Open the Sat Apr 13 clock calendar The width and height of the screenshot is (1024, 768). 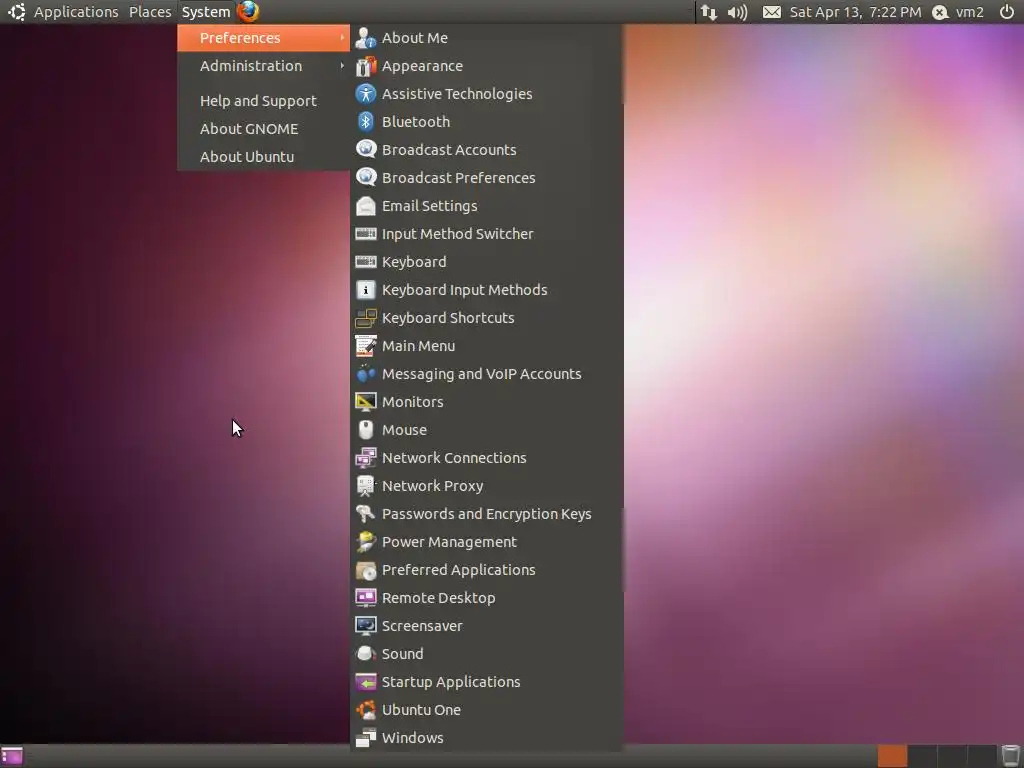coord(856,12)
